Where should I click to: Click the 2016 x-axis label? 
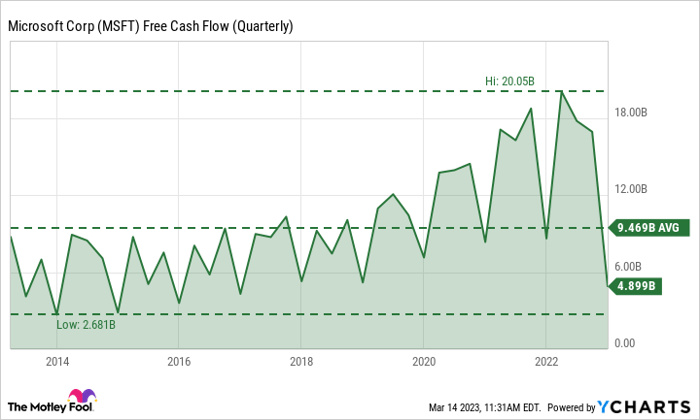(x=179, y=362)
